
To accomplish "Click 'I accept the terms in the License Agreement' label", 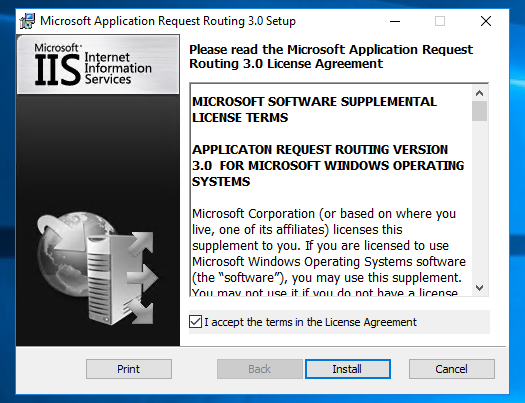I will (x=310, y=322).
